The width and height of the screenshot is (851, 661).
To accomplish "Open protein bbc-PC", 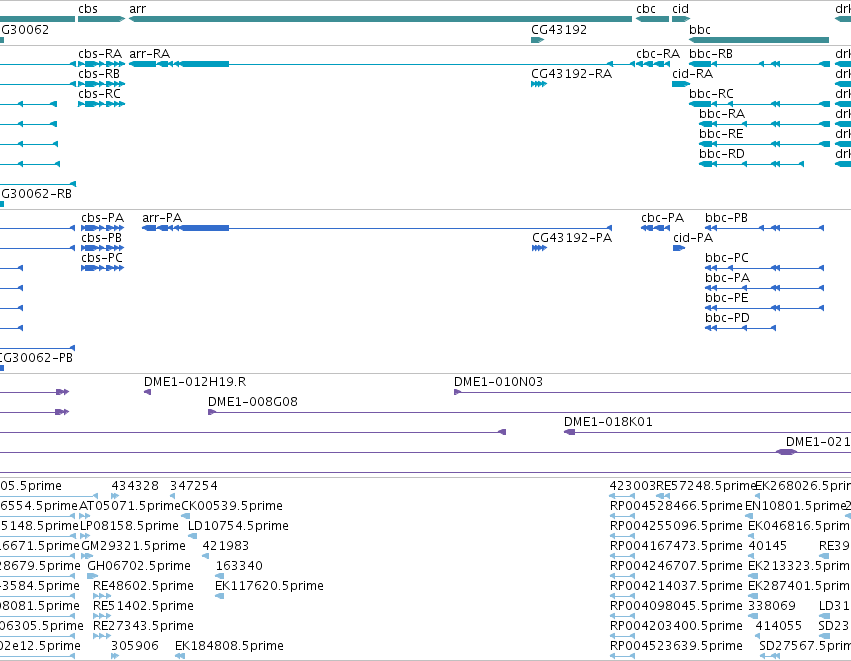I will (x=727, y=258).
